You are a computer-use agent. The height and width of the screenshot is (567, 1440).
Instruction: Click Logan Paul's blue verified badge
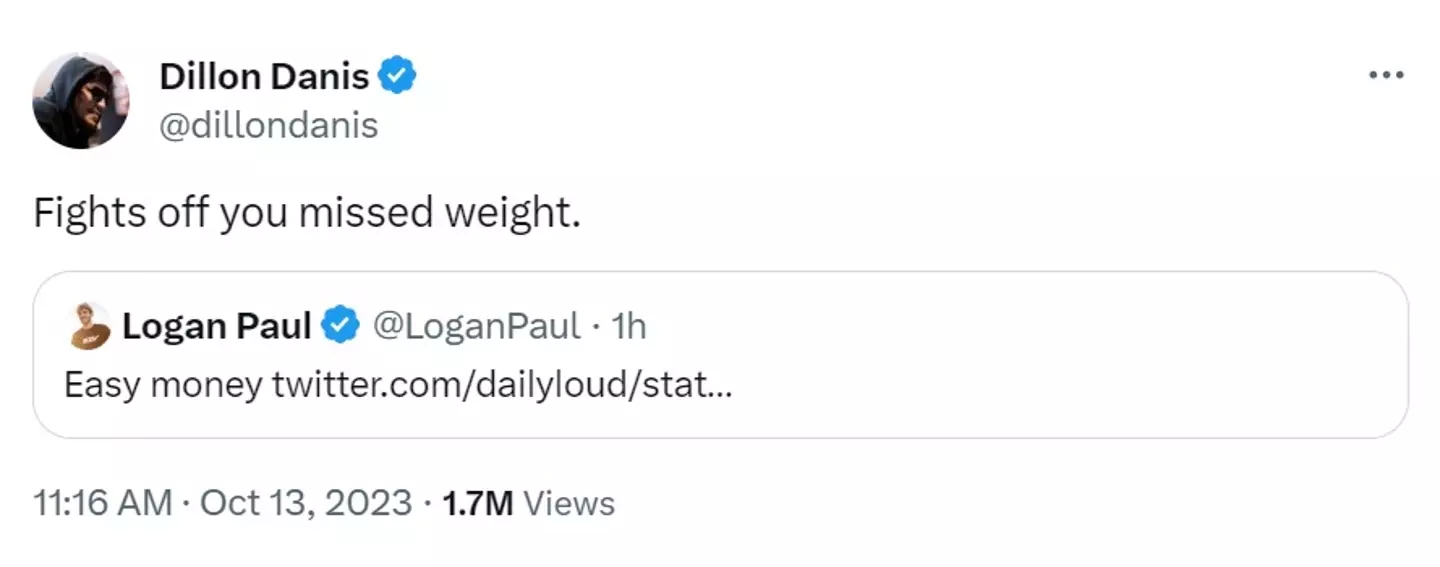coord(341,325)
